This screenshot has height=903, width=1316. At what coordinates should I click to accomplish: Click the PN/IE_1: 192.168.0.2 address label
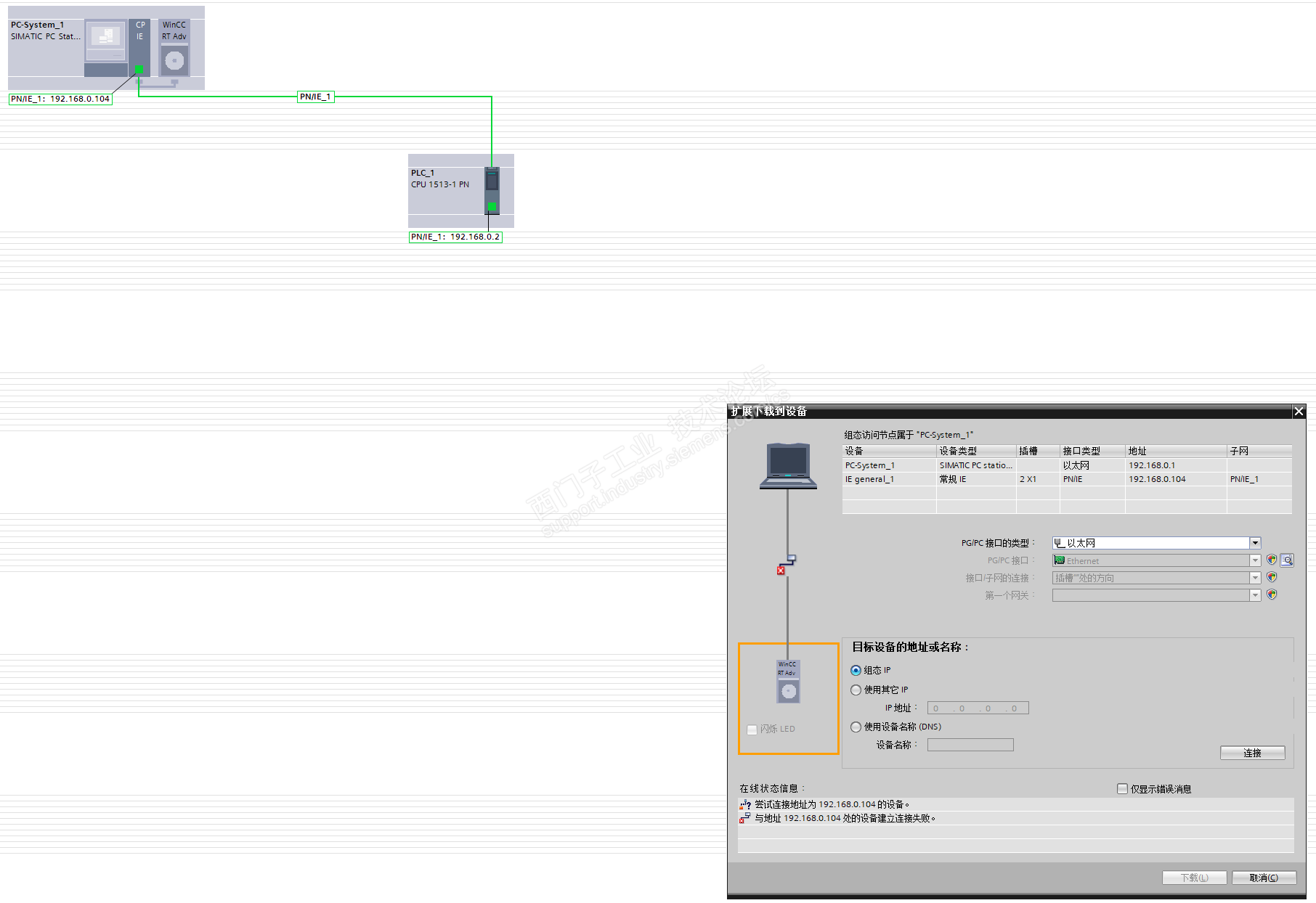(455, 237)
